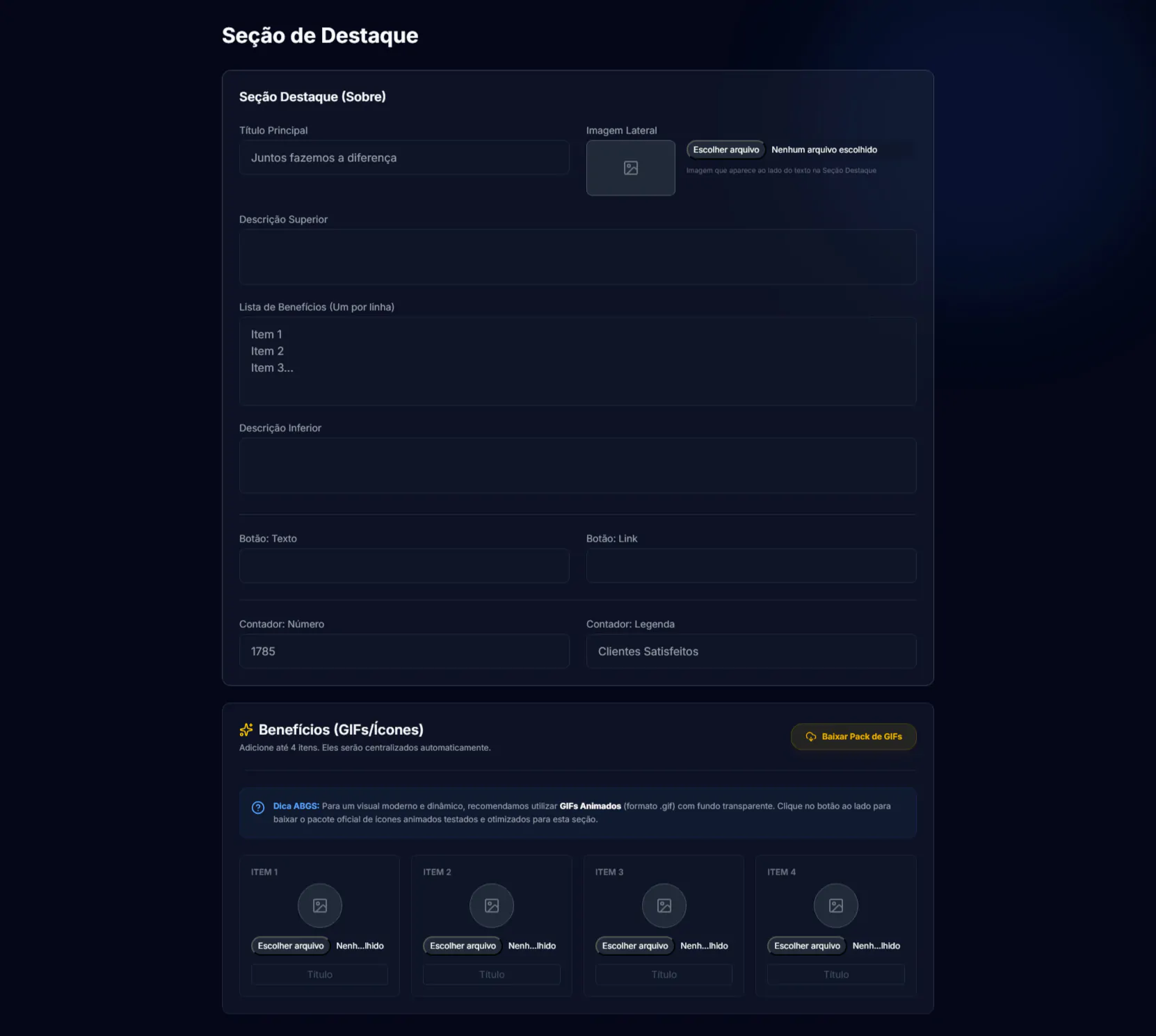Click the Botão: Link input field
Image resolution: width=1156 pixels, height=1036 pixels.
pos(750,565)
